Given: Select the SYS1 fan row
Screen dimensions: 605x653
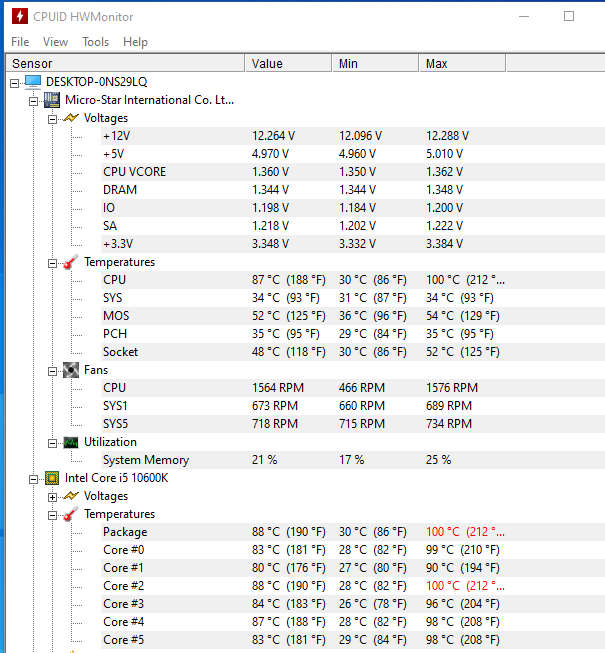Looking at the screenshot, I should coord(353,406).
